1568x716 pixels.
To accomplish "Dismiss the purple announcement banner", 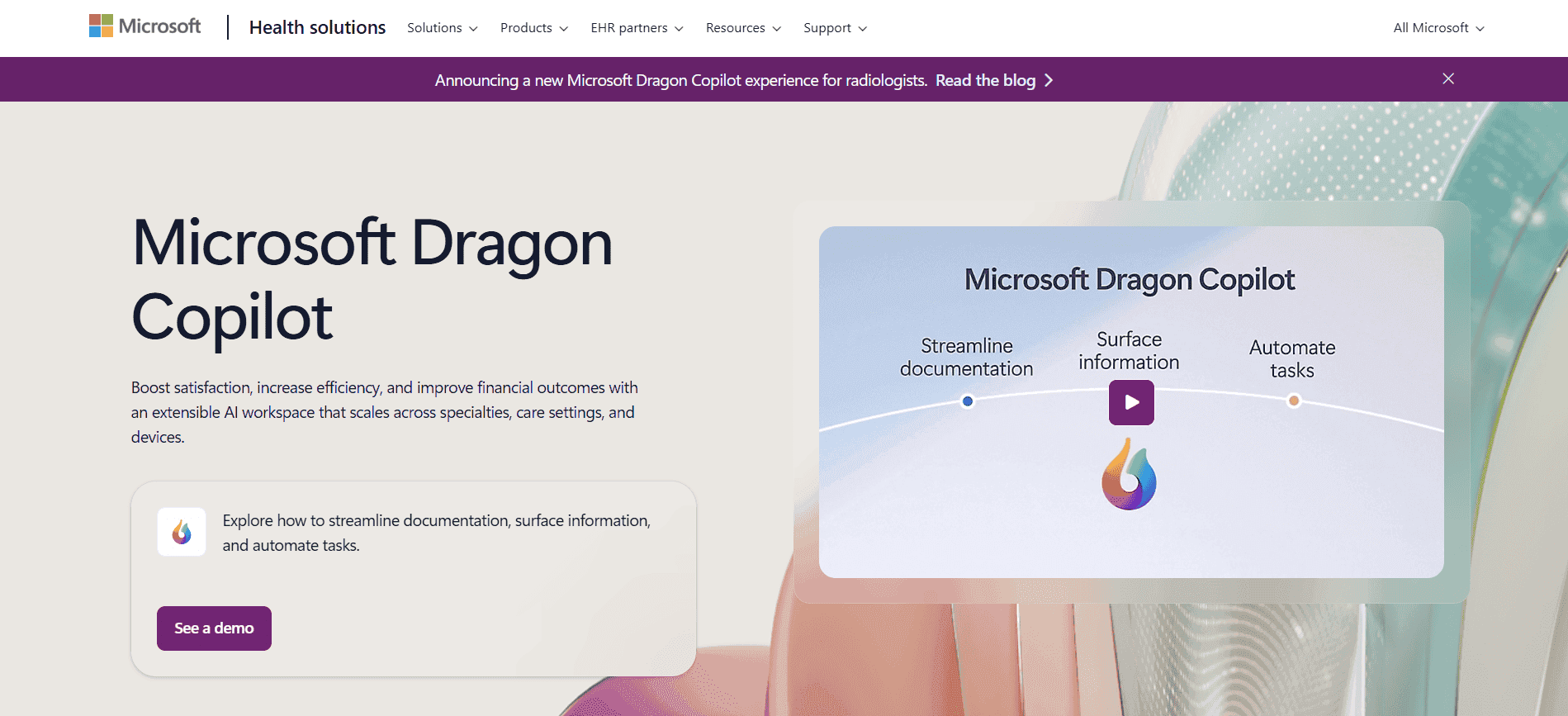I will (1448, 78).
